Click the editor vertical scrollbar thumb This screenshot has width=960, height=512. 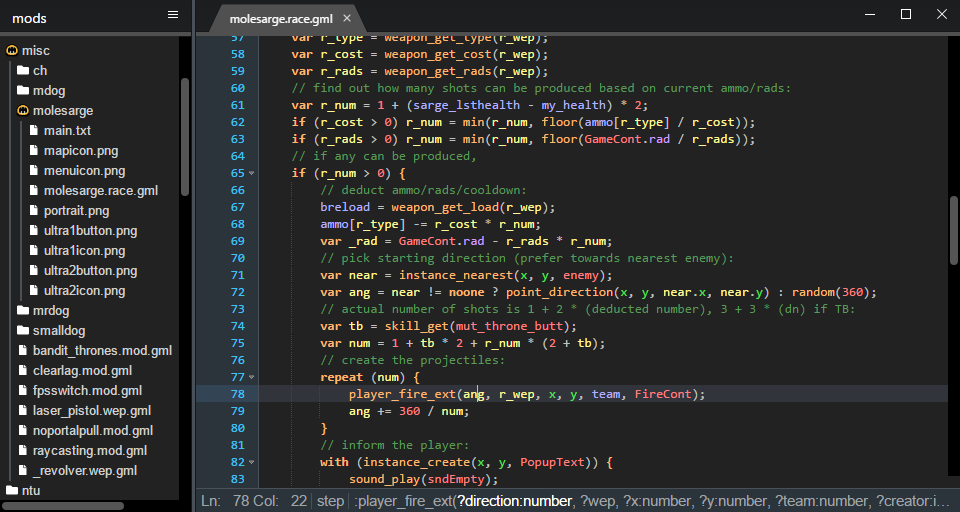tap(954, 230)
